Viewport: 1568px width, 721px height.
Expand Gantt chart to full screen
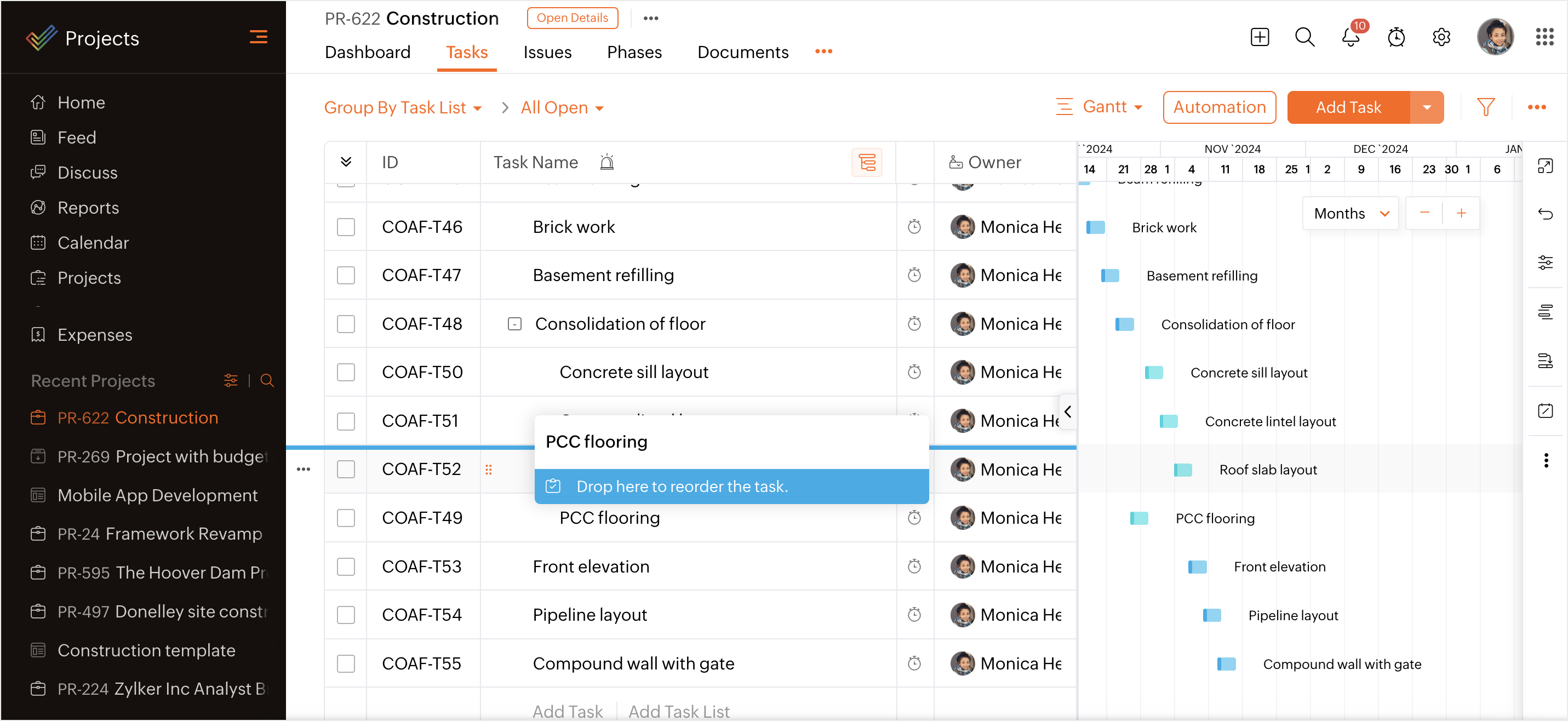(1545, 165)
